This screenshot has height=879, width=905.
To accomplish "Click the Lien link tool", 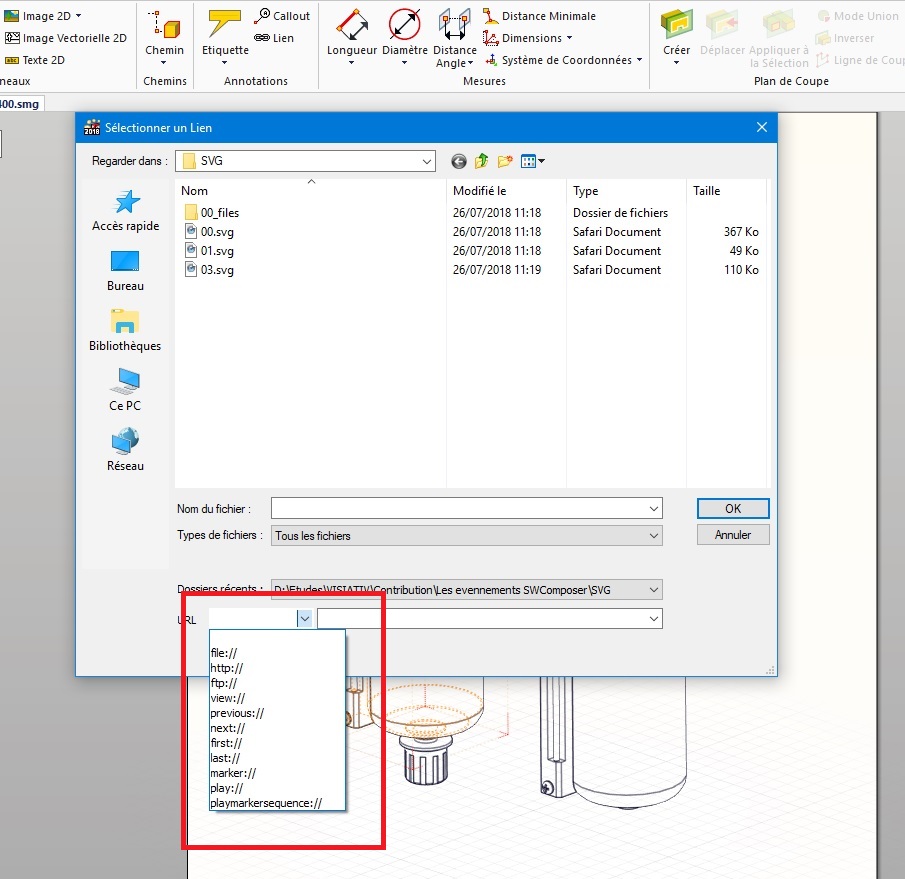I will (x=274, y=38).
